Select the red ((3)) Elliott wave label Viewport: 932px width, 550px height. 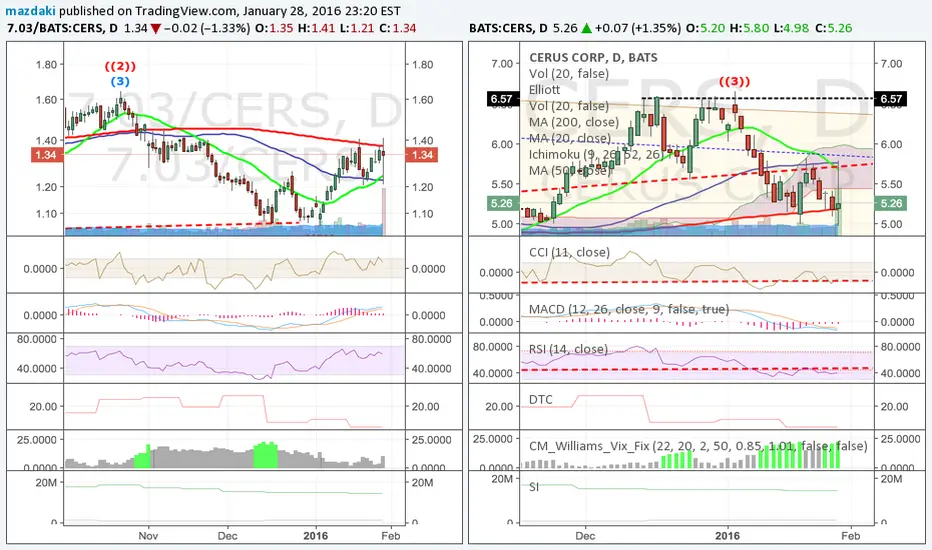click(735, 81)
